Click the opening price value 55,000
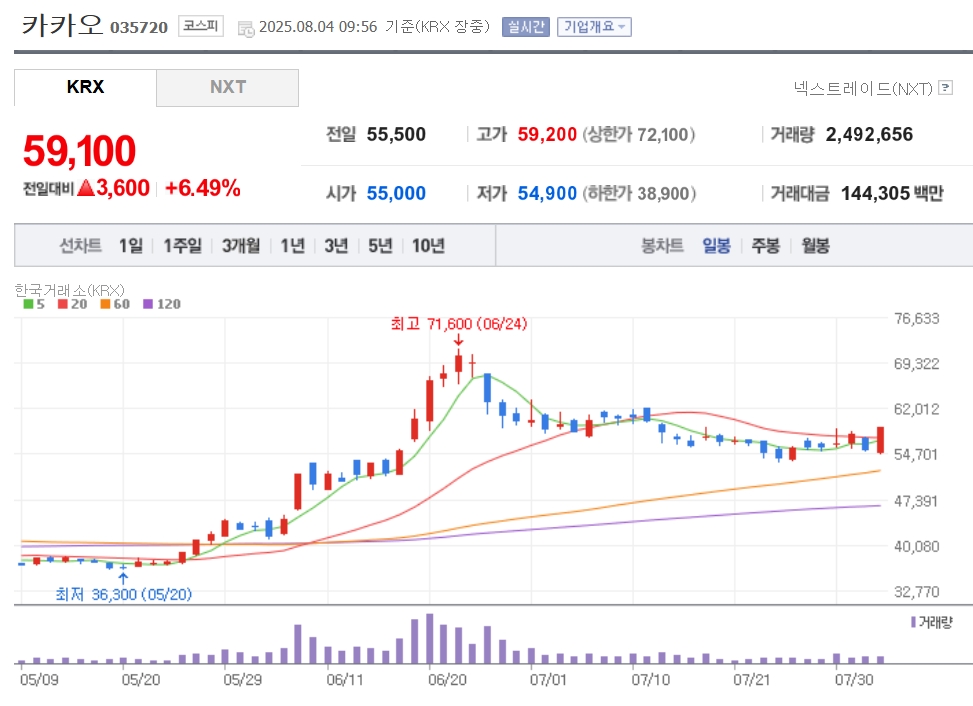The height and width of the screenshot is (706, 973). 396,194
